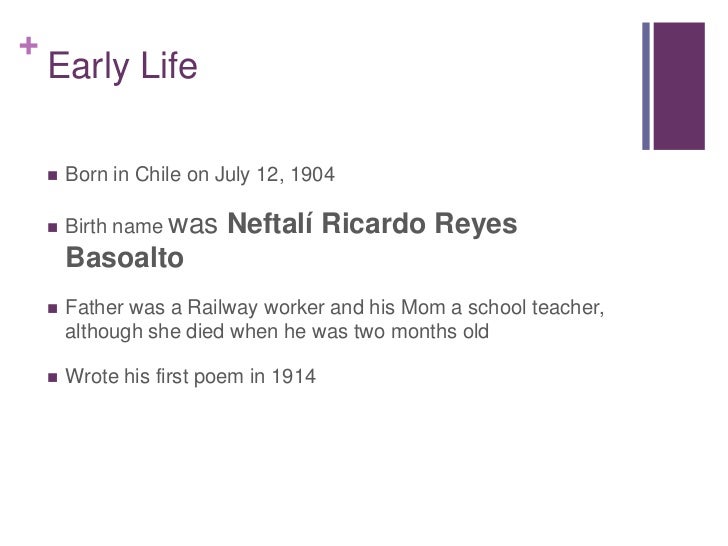Select the Wrote his first poem line
The height and width of the screenshot is (546, 728).
(191, 377)
